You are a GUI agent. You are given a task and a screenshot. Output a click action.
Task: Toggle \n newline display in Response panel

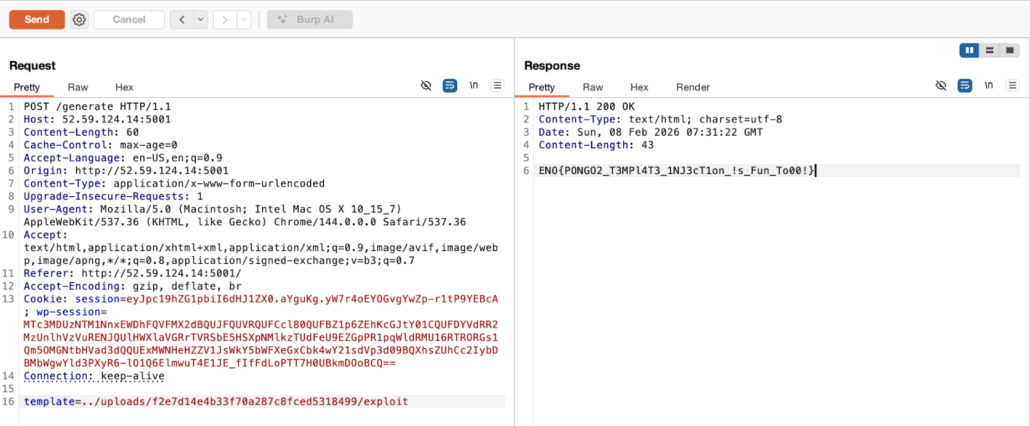pyautogui.click(x=989, y=87)
